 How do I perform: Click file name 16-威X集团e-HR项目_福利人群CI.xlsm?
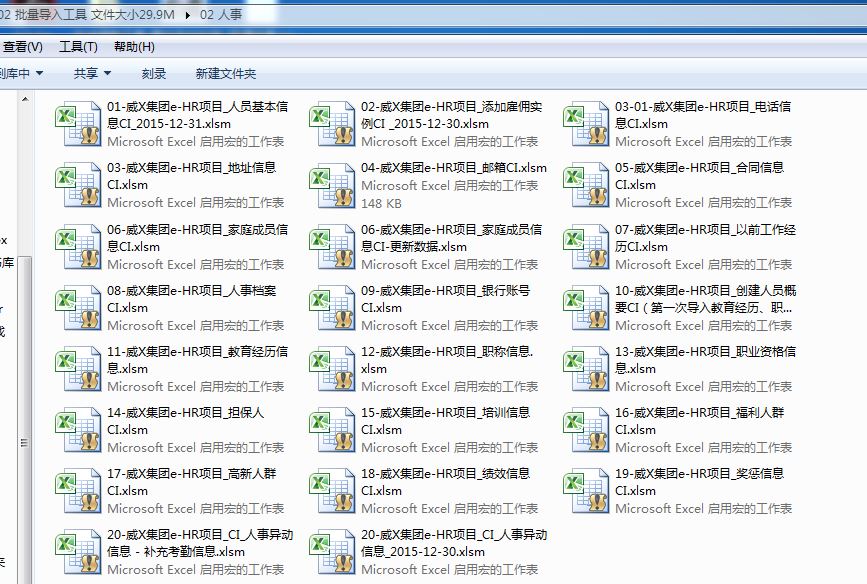(699, 421)
